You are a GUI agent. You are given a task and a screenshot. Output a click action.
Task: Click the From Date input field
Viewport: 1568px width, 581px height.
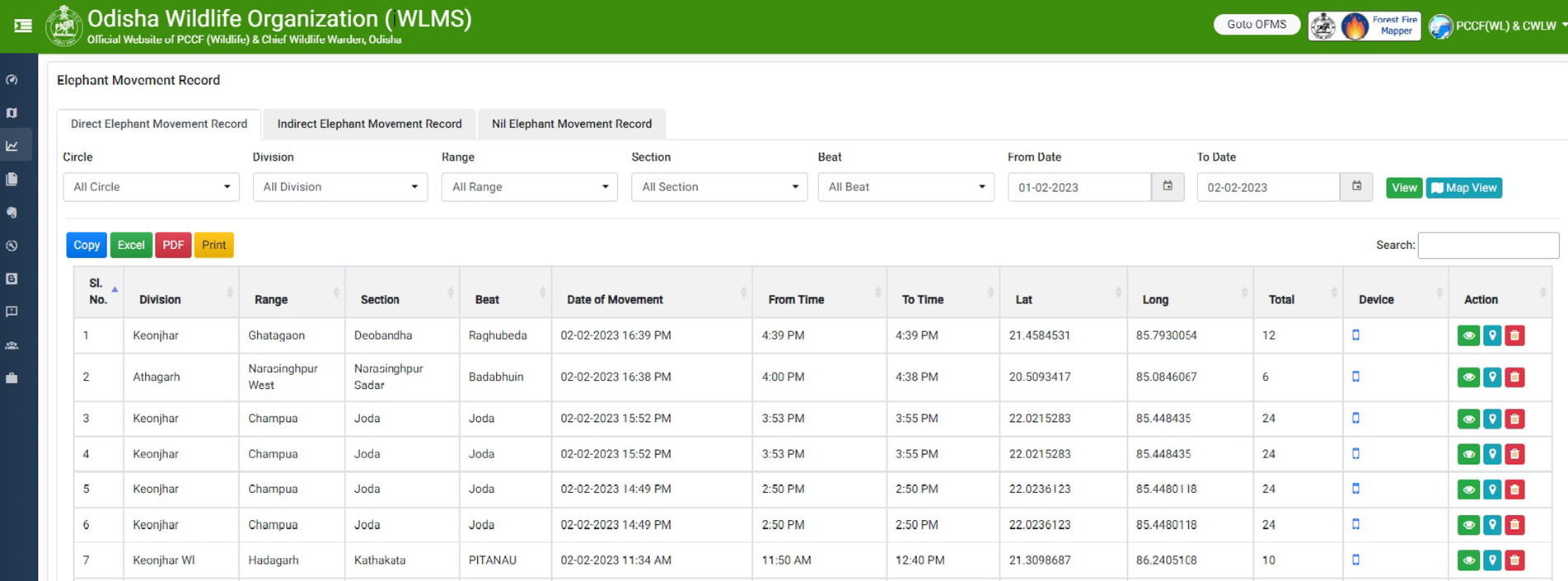point(1079,187)
